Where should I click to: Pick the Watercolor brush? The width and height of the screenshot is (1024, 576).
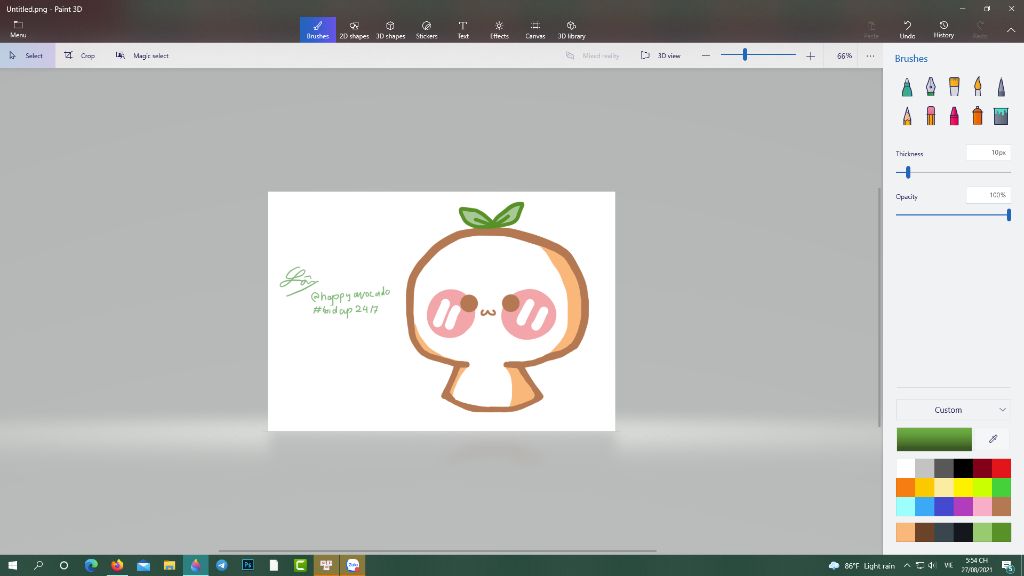point(978,87)
